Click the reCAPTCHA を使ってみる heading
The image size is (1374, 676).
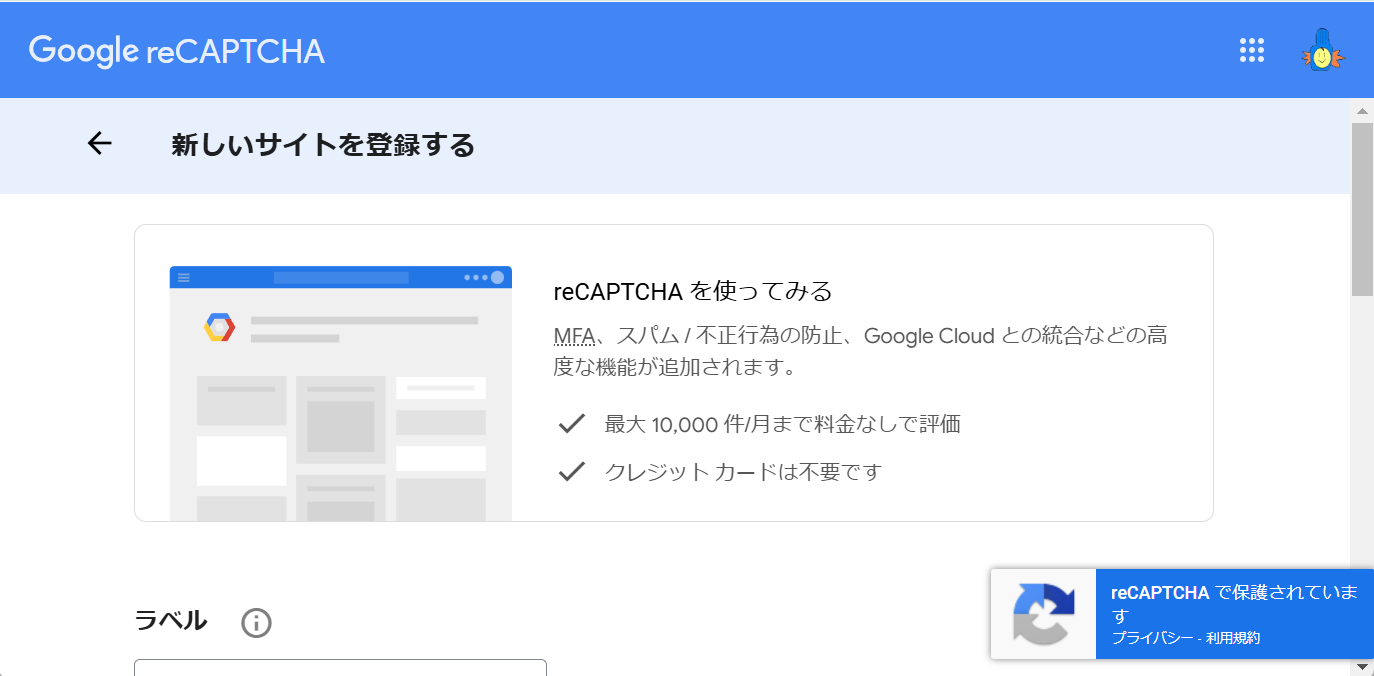[693, 292]
